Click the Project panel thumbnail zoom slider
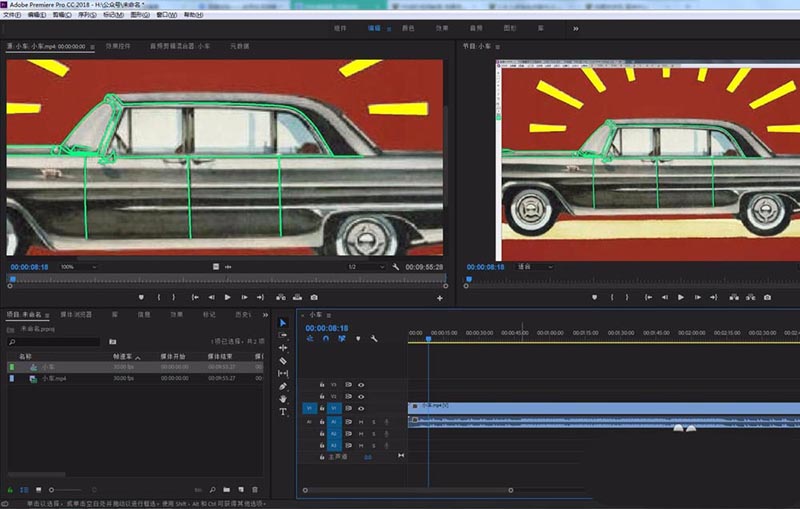 [52, 489]
